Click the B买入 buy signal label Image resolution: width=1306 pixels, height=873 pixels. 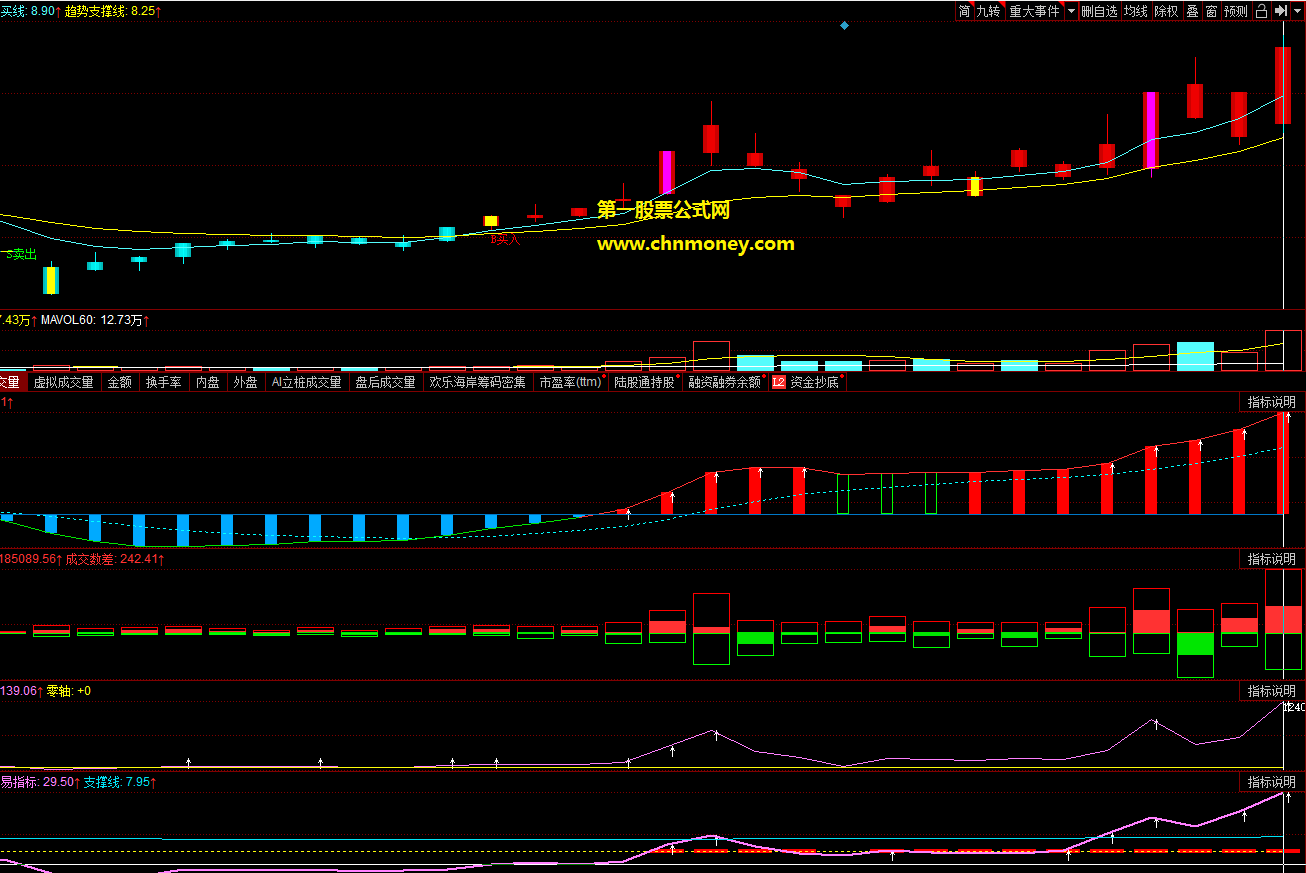click(x=505, y=239)
